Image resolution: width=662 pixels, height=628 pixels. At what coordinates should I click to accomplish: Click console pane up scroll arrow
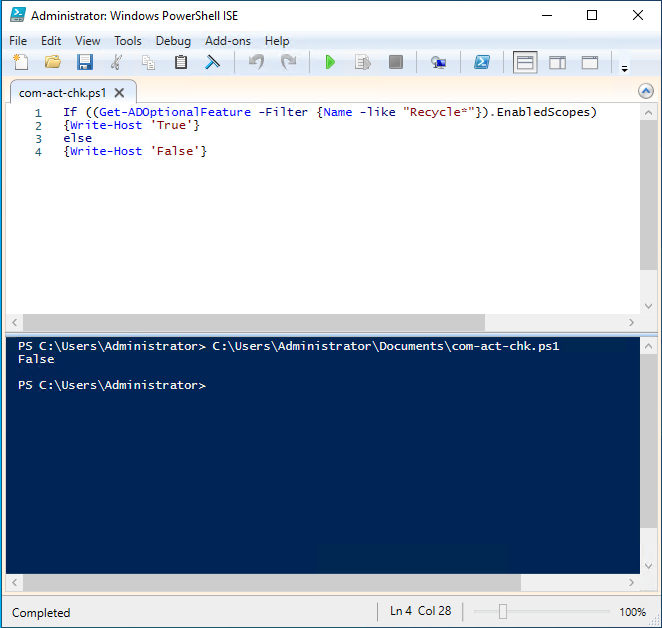pyautogui.click(x=648, y=346)
